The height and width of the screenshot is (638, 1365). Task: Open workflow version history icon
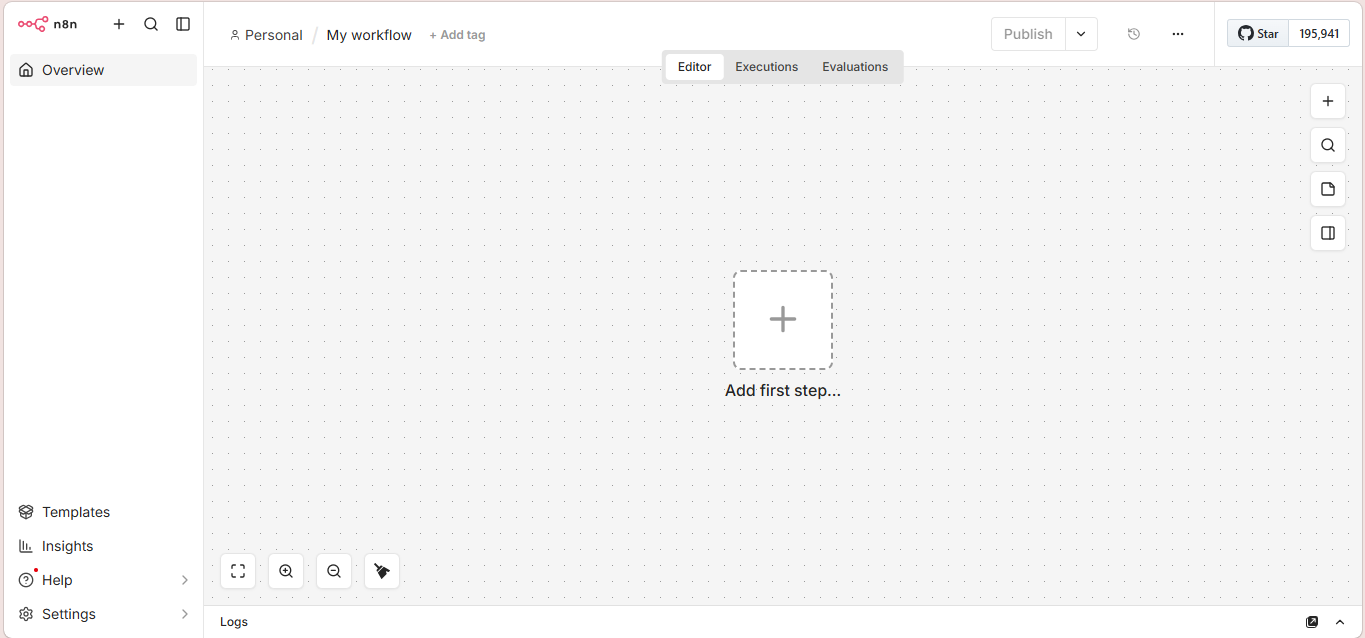(x=1134, y=34)
